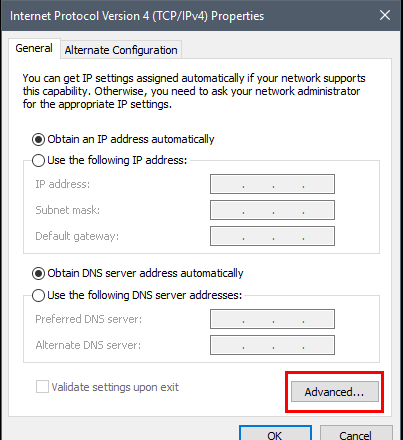Image resolution: width=403 pixels, height=440 pixels.
Task: Focus the first octet of Default gateway field
Action: coord(227,236)
